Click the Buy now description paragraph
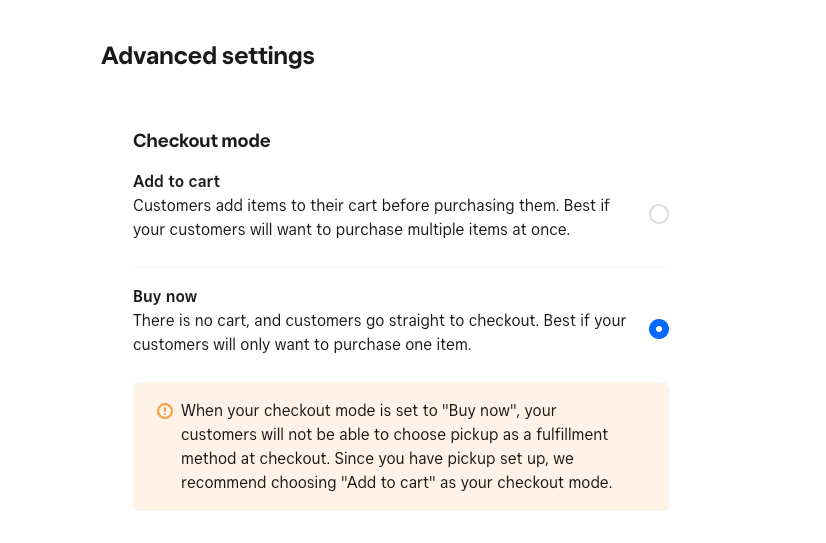 (379, 332)
